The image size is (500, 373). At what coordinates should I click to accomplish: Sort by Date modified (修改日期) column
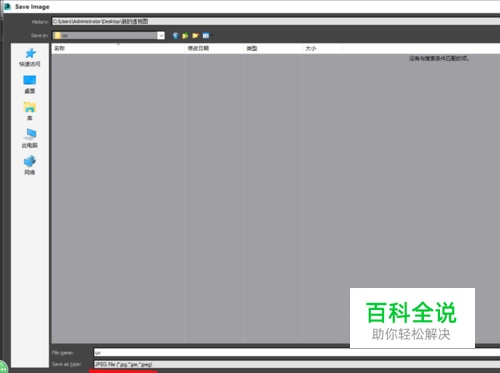[214, 49]
